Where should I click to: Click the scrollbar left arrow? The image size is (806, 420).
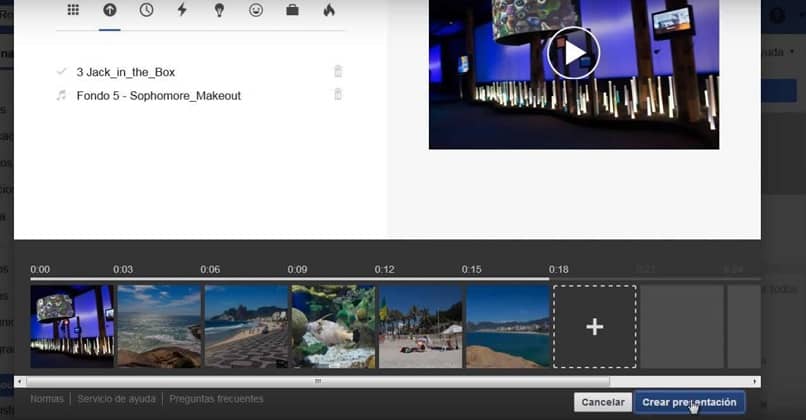click(x=20, y=381)
